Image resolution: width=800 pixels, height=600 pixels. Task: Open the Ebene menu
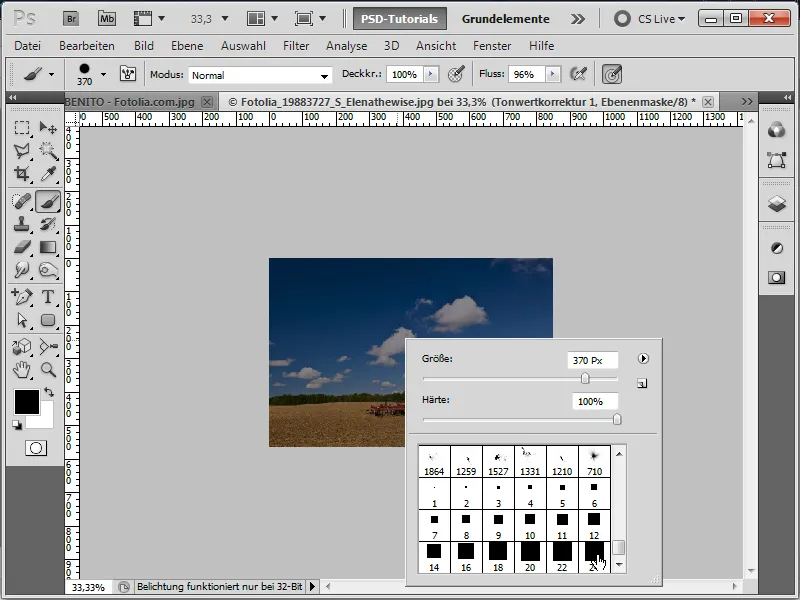[x=187, y=46]
